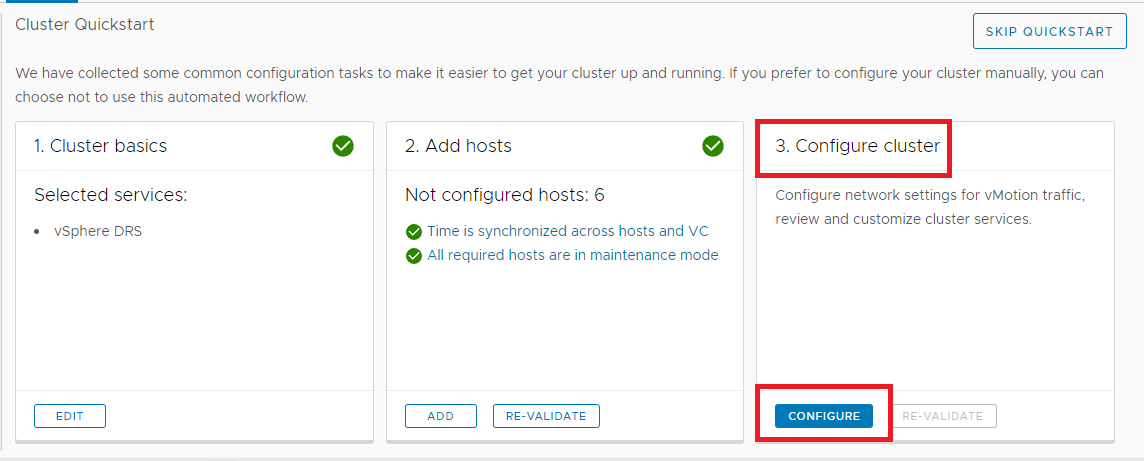Start cluster setup with the CONFIGURE button
Viewport: 1144px width, 461px height.
pyautogui.click(x=824, y=416)
